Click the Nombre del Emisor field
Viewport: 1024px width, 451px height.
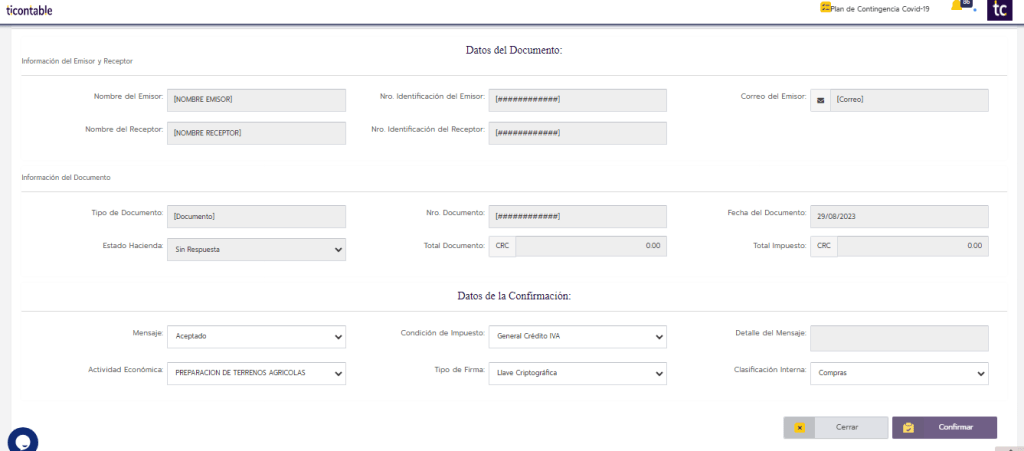tap(256, 100)
